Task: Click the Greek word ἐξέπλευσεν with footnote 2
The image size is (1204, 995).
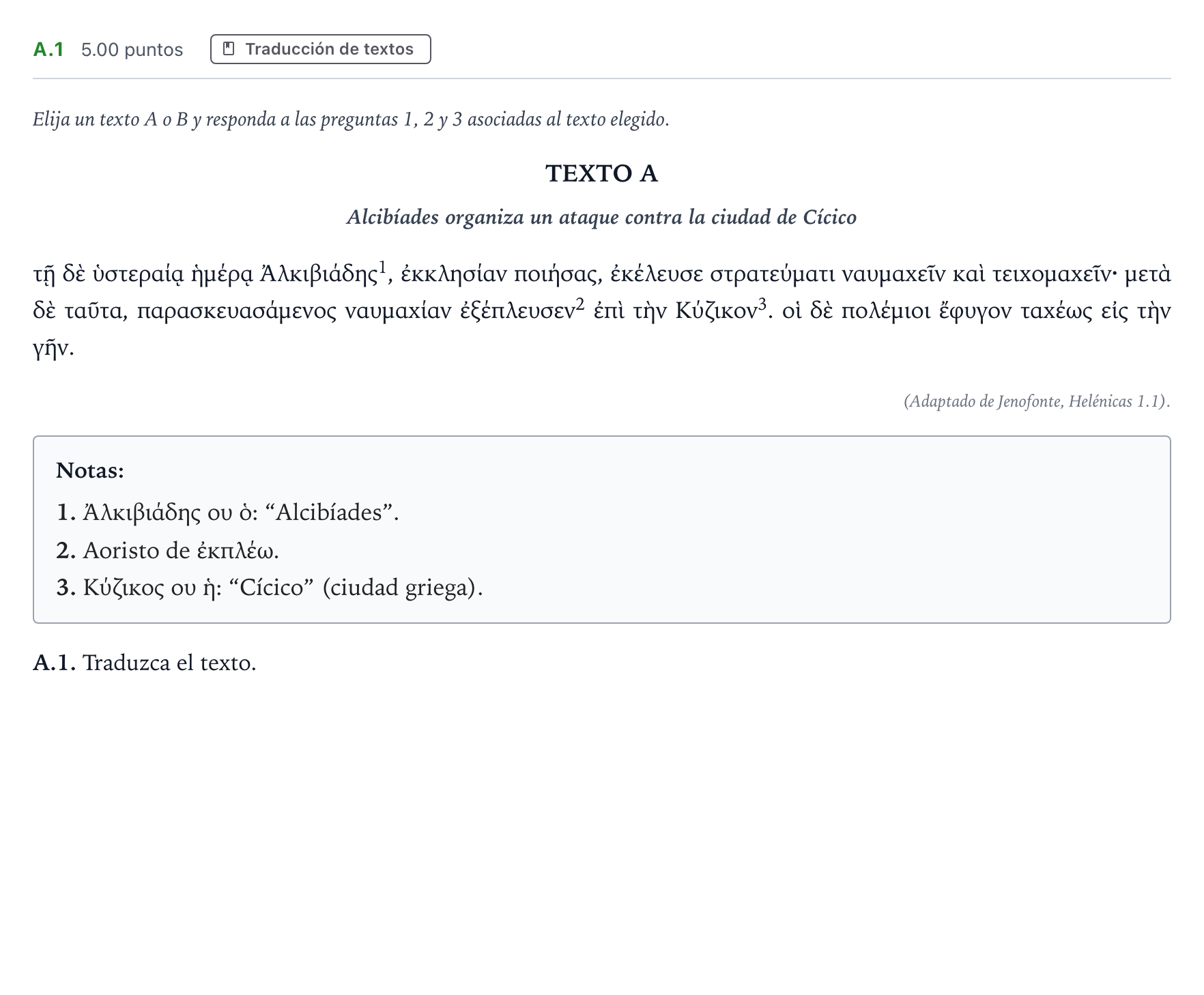Action: tap(522, 311)
